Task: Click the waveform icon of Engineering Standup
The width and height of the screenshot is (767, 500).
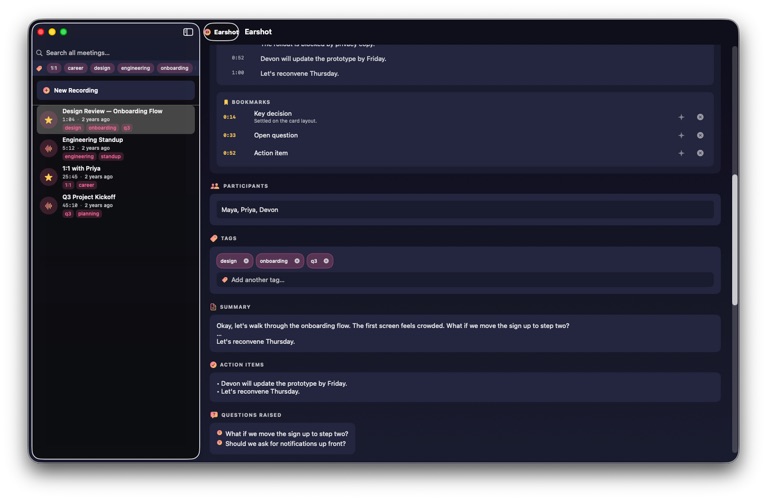Action: pyautogui.click(x=48, y=148)
